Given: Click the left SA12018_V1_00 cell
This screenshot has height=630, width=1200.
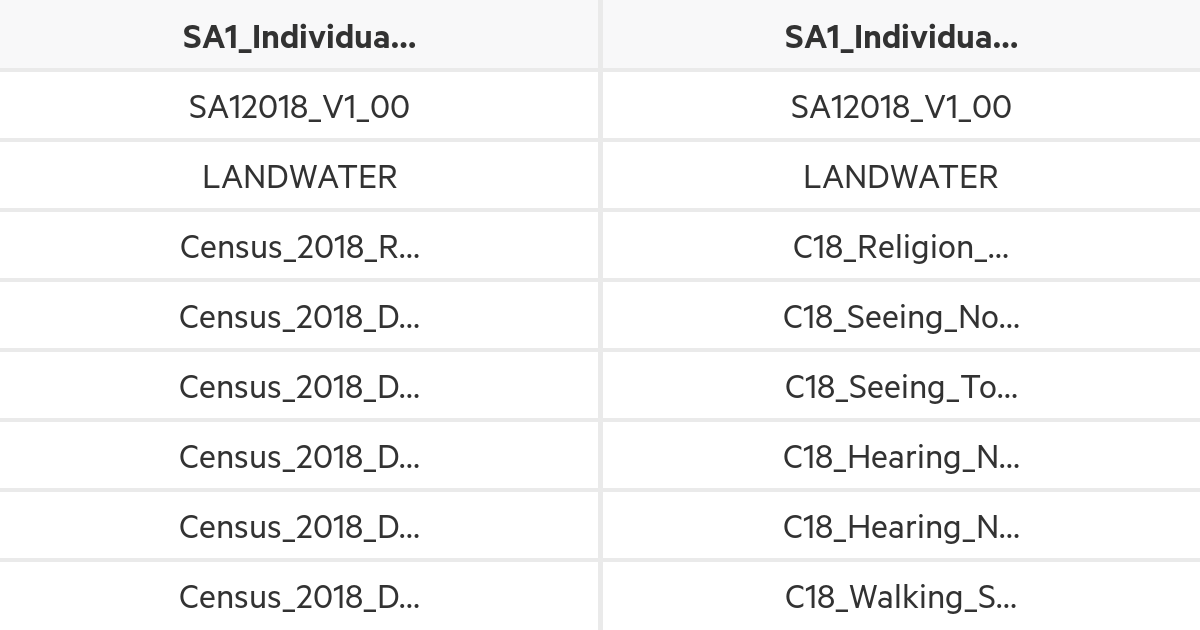Looking at the screenshot, I should (x=300, y=106).
